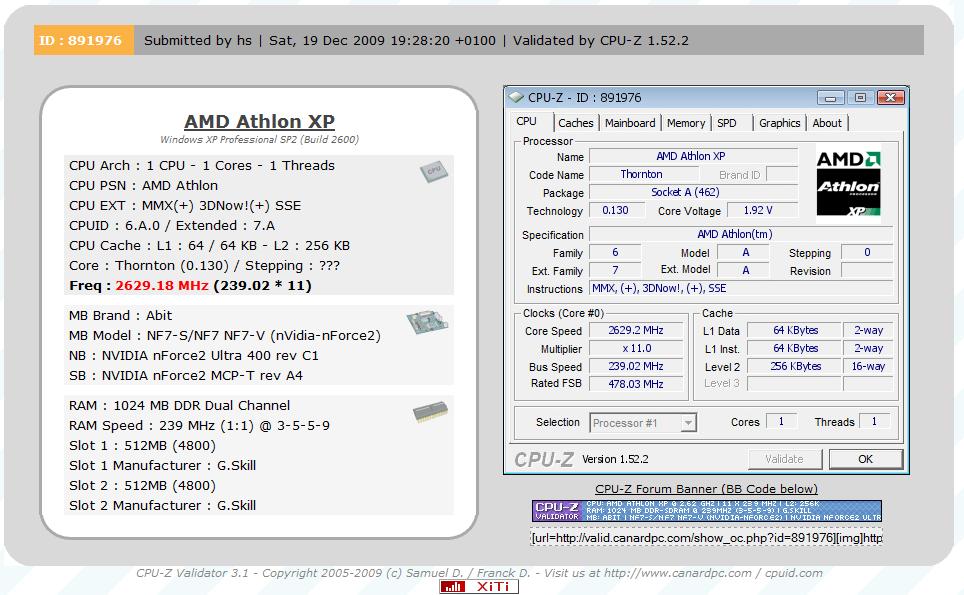Expand the Processor #1 selection dropdown
Screen dimensions: 964x595
(x=689, y=423)
